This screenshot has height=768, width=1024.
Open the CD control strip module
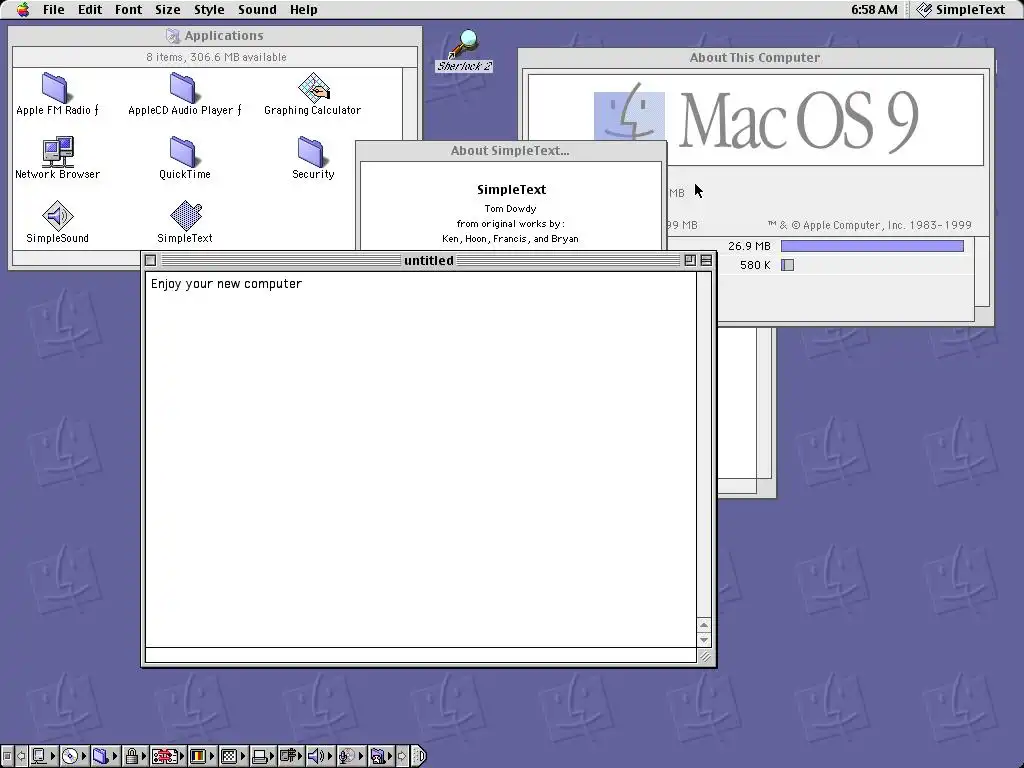click(74, 756)
